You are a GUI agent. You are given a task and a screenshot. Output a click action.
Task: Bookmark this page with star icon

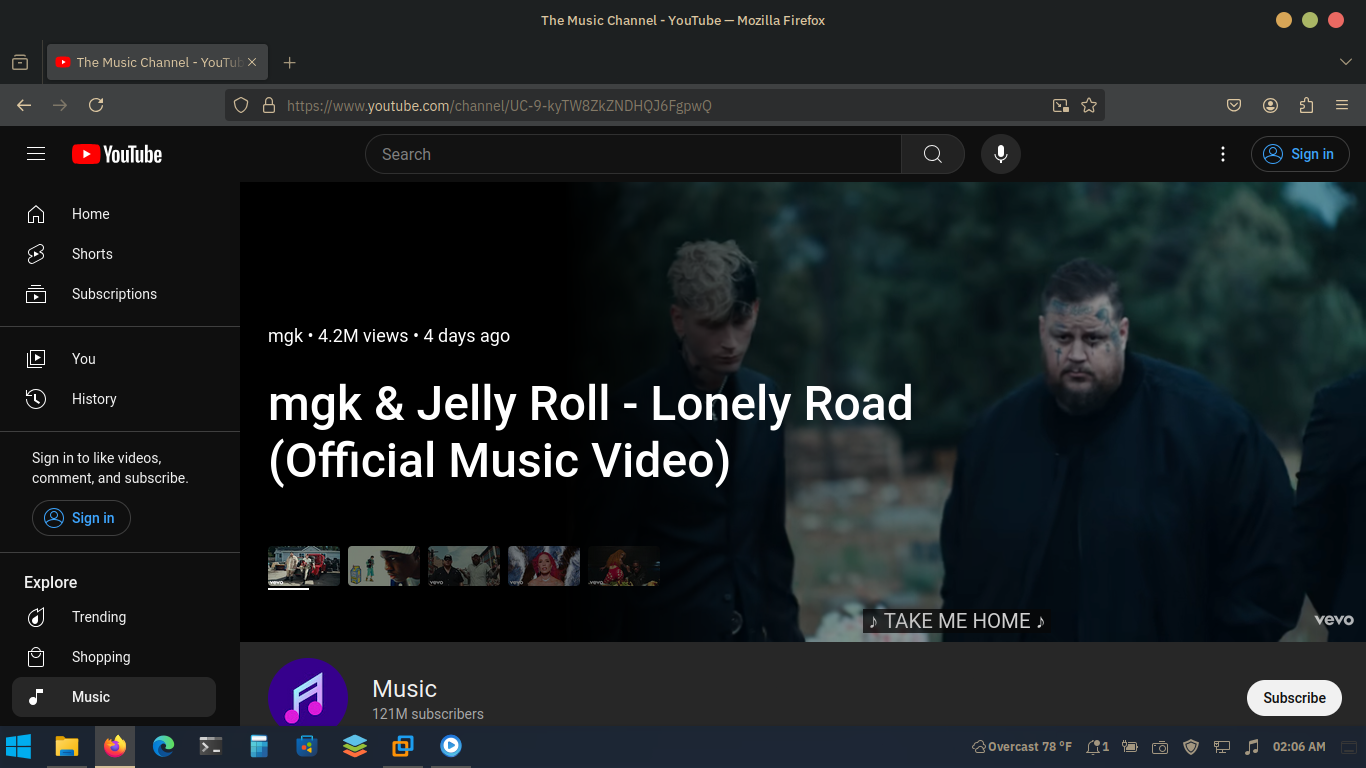pyautogui.click(x=1089, y=105)
